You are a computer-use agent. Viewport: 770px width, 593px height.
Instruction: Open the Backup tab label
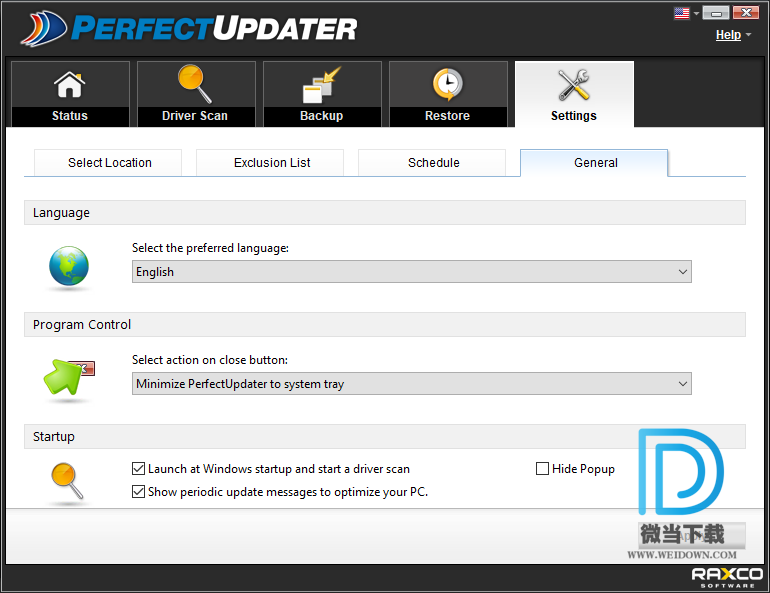pos(322,116)
